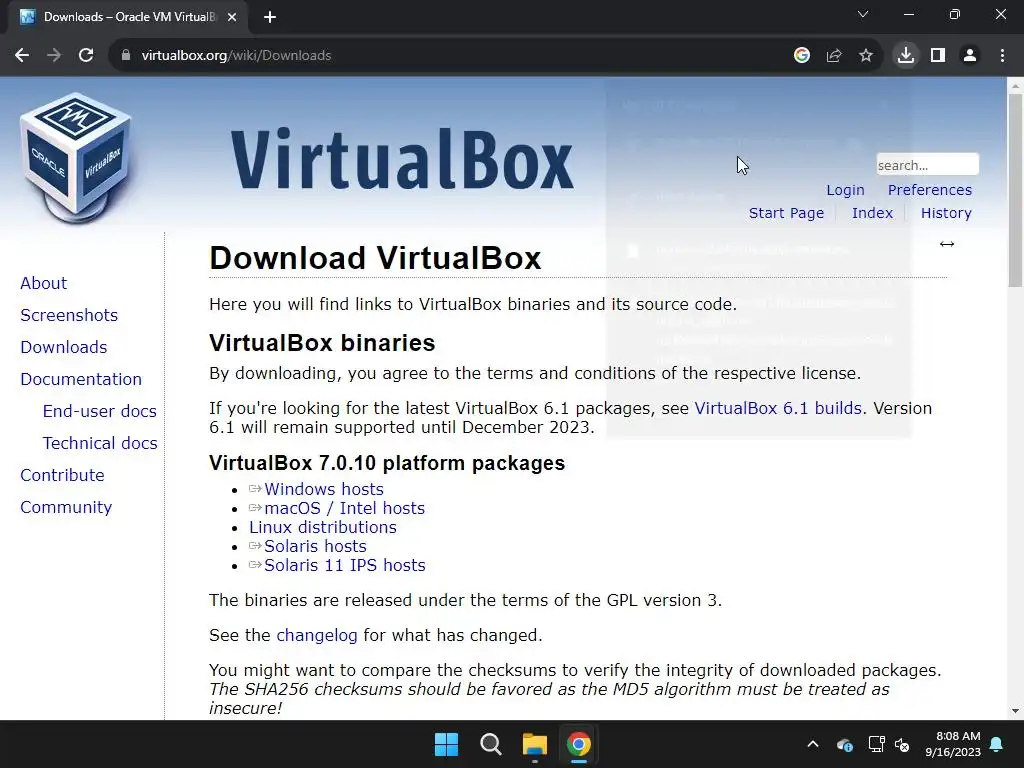Close the Downloads – Oracle VM VirtualBox tab
This screenshot has width=1024, height=768.
232,17
